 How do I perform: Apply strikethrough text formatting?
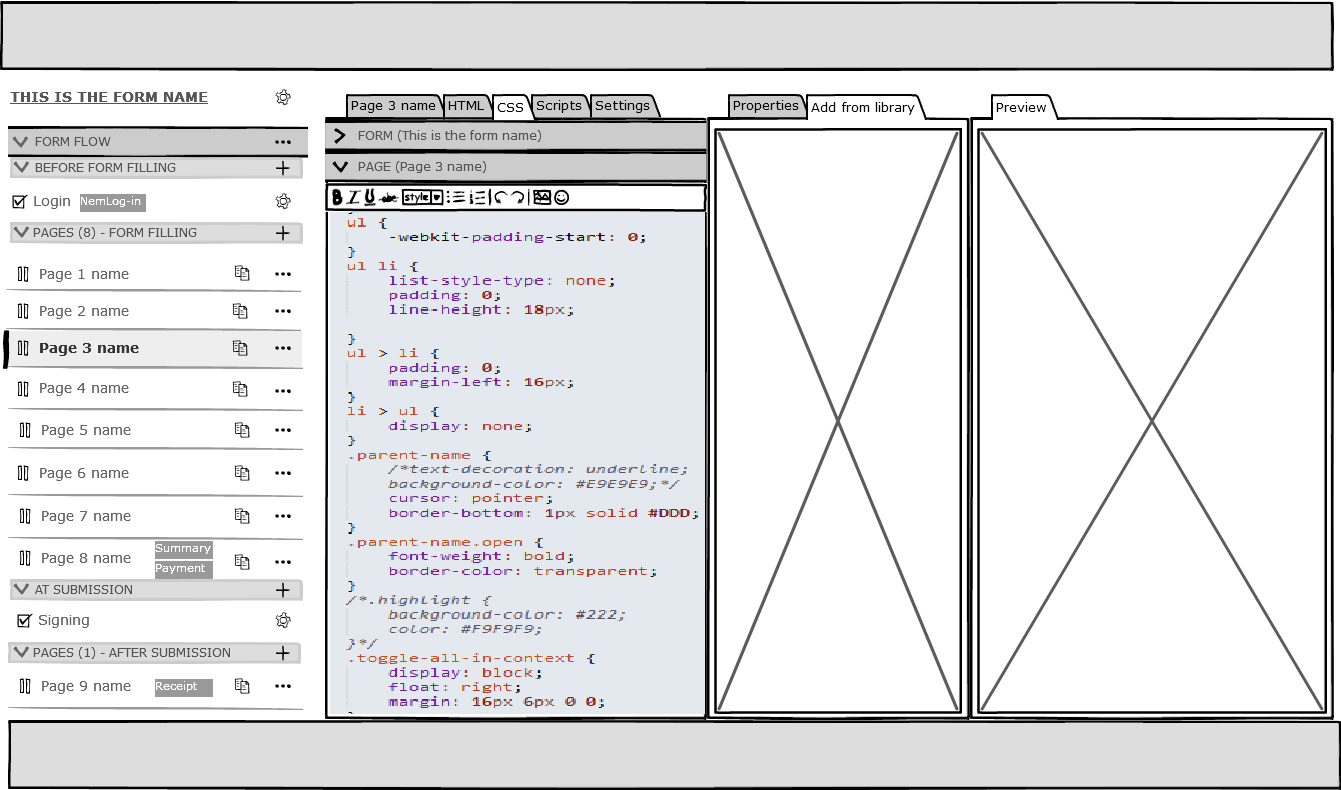[389, 198]
